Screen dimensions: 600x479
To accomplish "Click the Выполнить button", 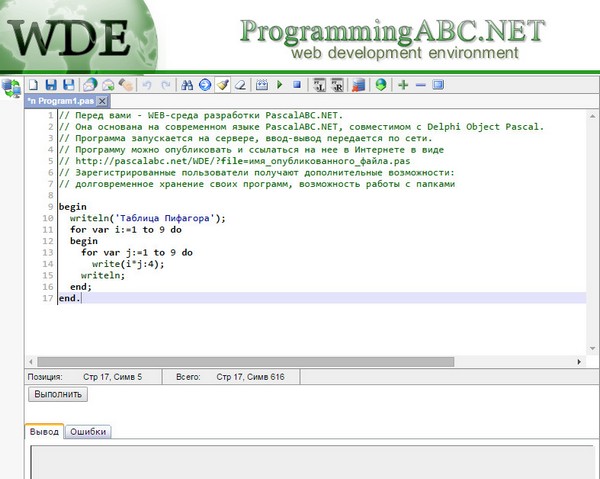I will tap(58, 394).
